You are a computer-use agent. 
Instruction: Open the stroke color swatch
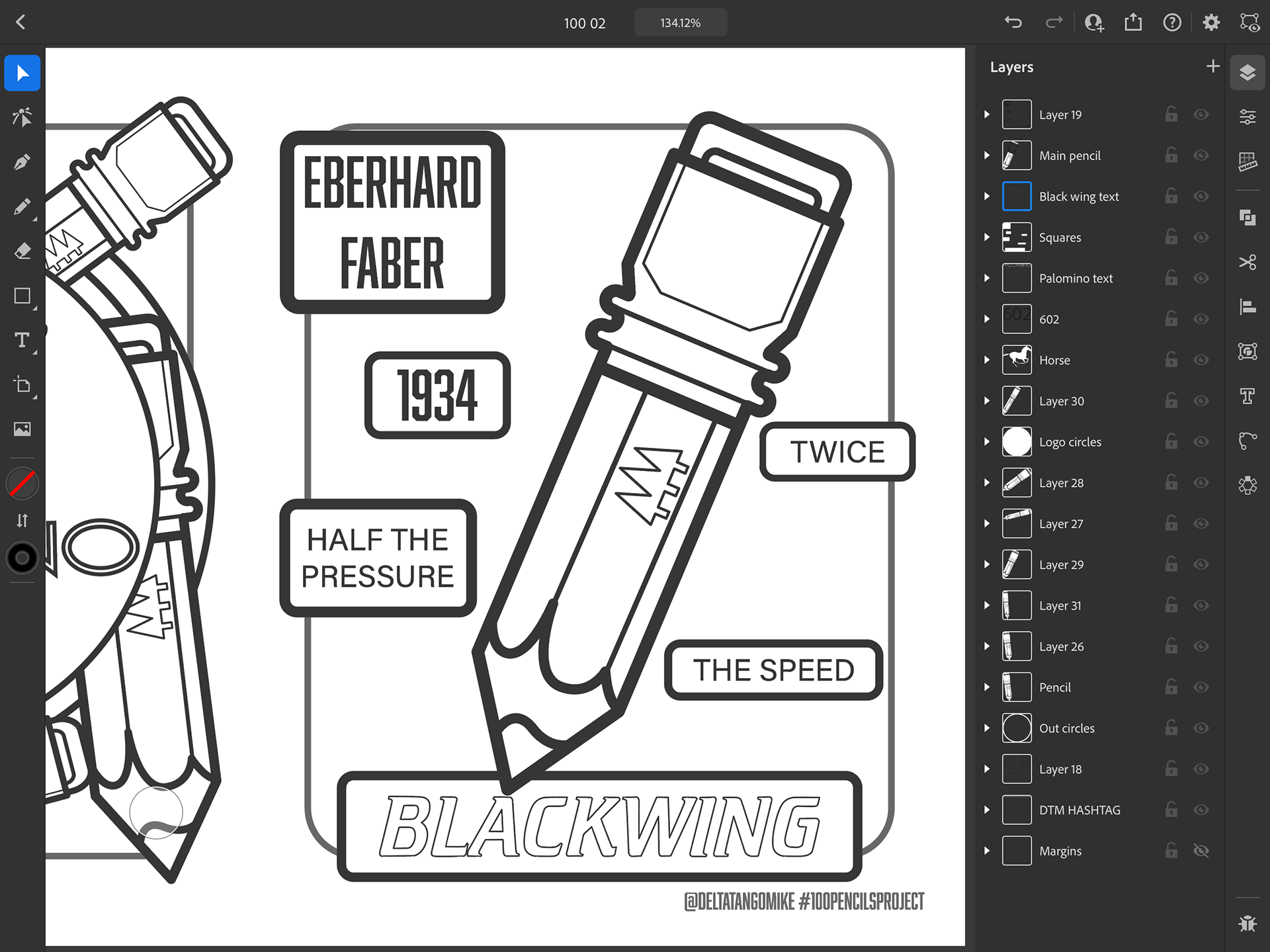22,558
